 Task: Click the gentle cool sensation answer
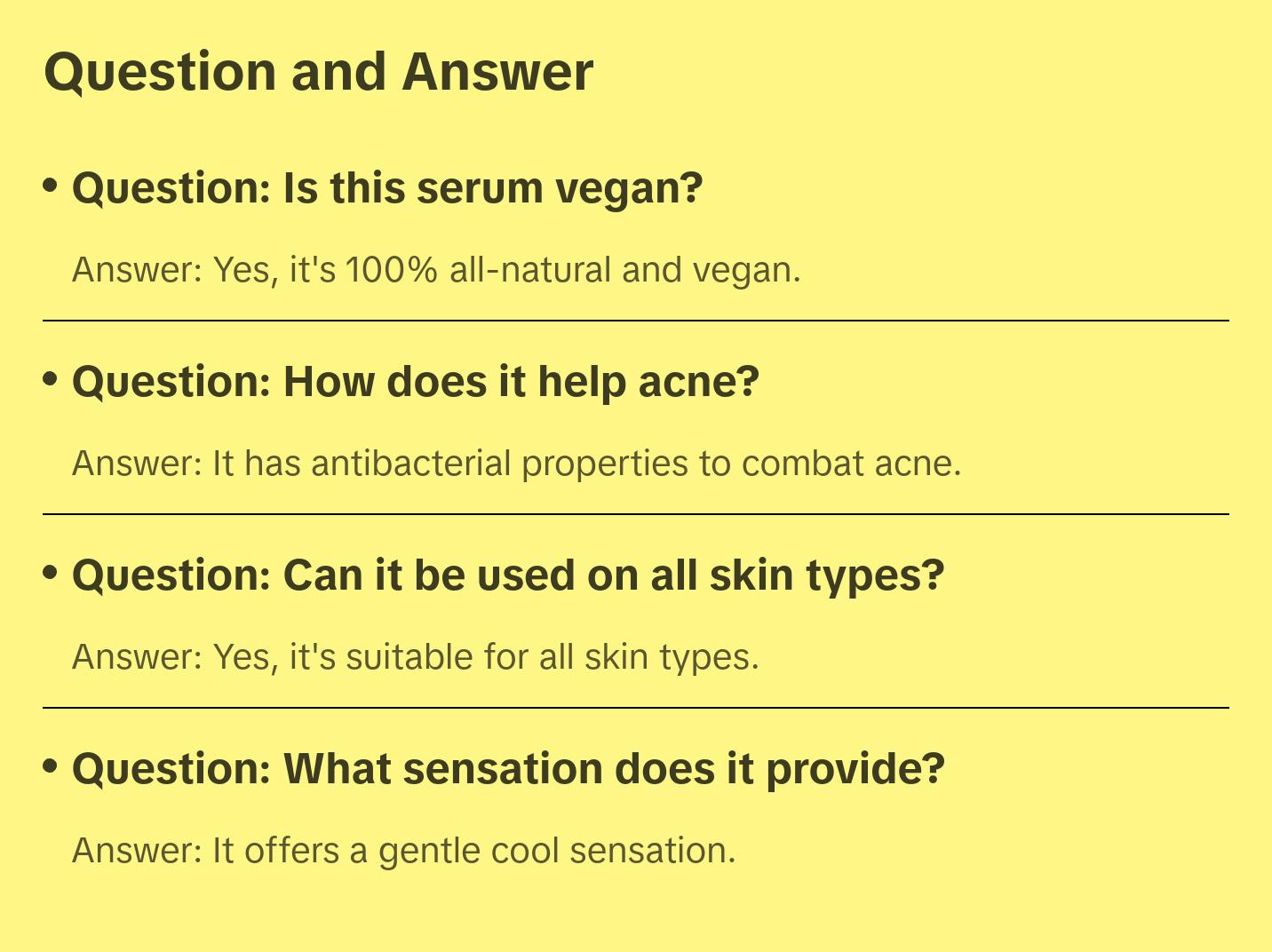(404, 851)
